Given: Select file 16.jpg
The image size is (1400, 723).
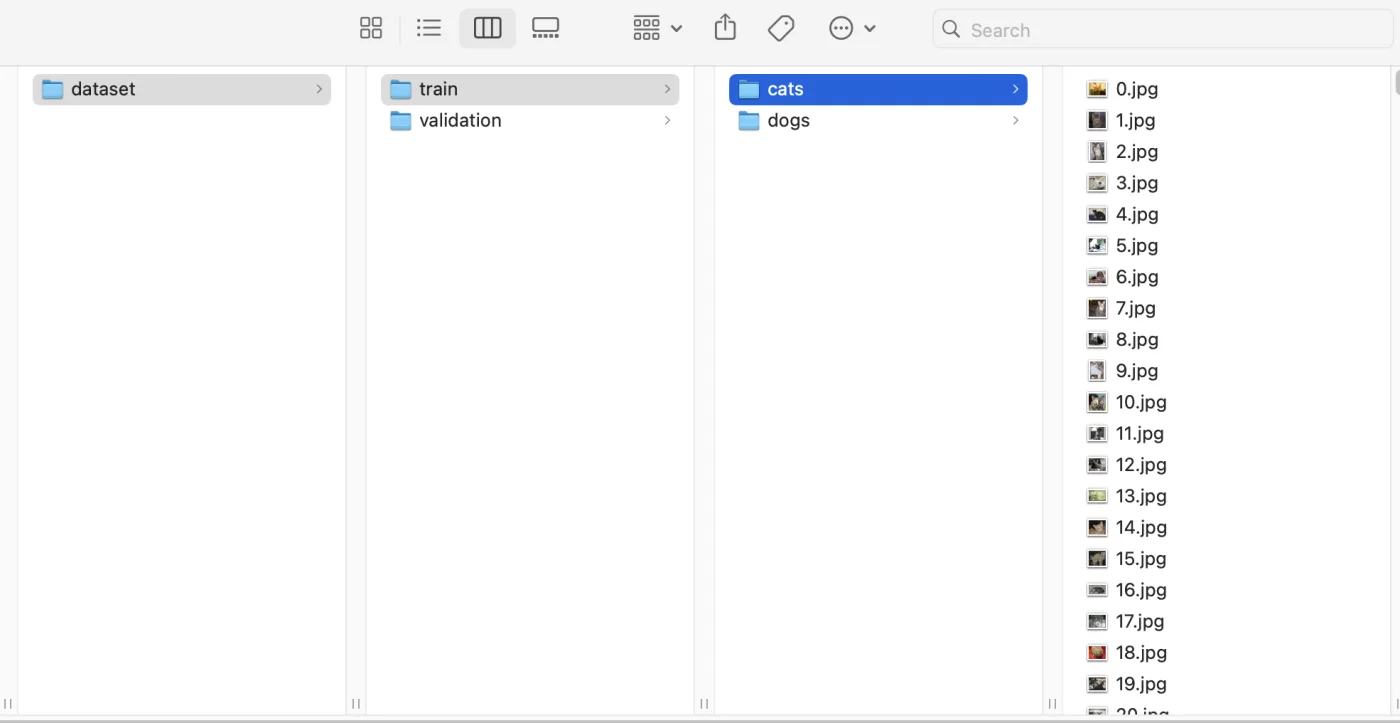Looking at the screenshot, I should 1141,590.
